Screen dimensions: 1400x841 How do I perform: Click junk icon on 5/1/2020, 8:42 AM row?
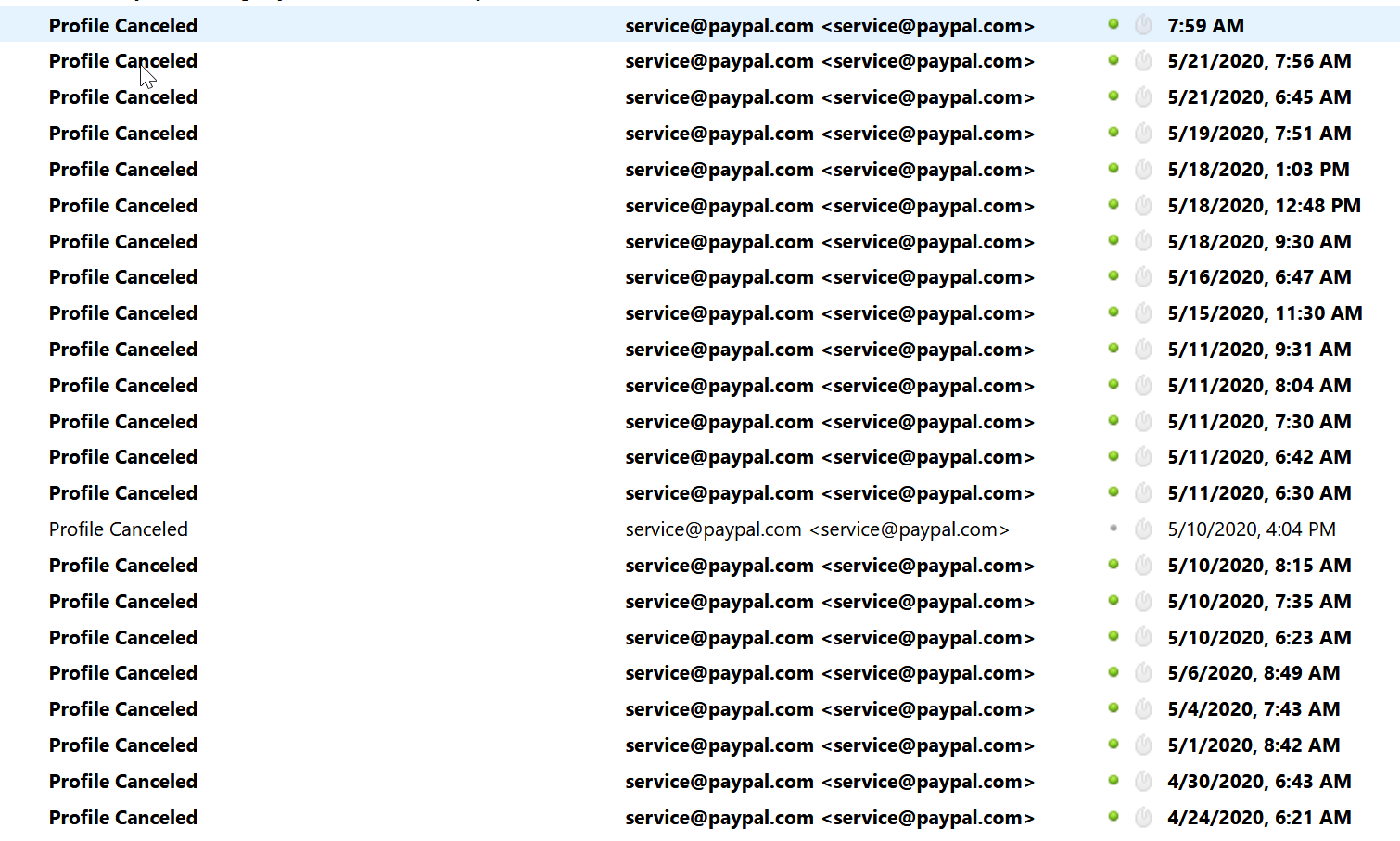click(x=1143, y=745)
